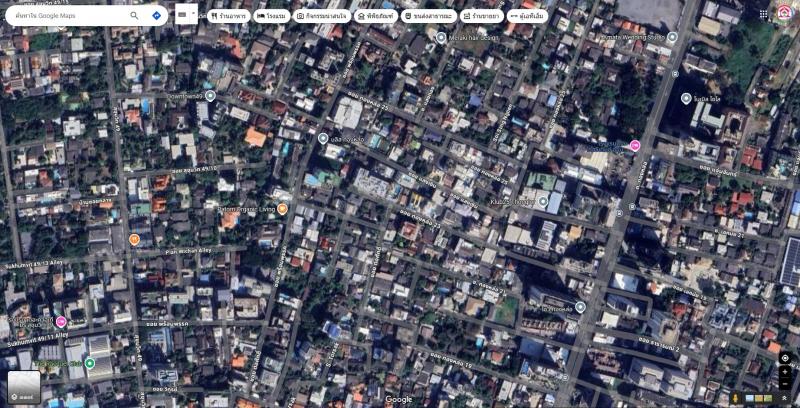Select the hotels category chip
Viewport: 800px width, 408px height.
271,17
